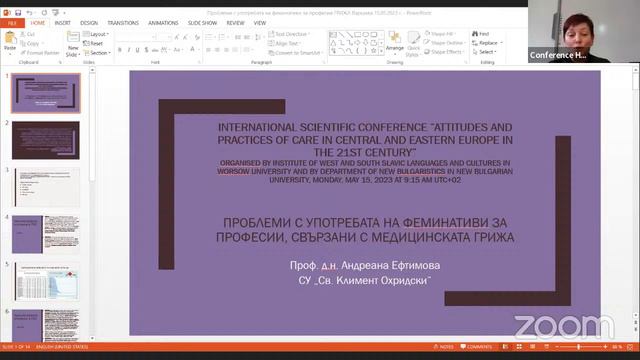Open the Select dropdown in Editing
This screenshot has height=360, width=640.
(484, 52)
